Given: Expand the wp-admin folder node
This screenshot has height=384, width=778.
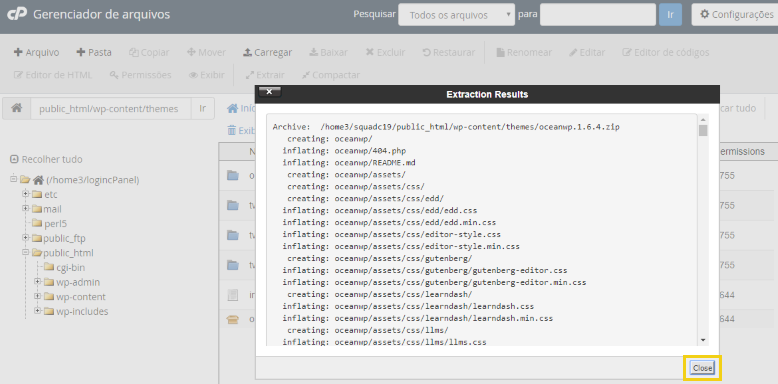Looking at the screenshot, I should pyautogui.click(x=37, y=282).
